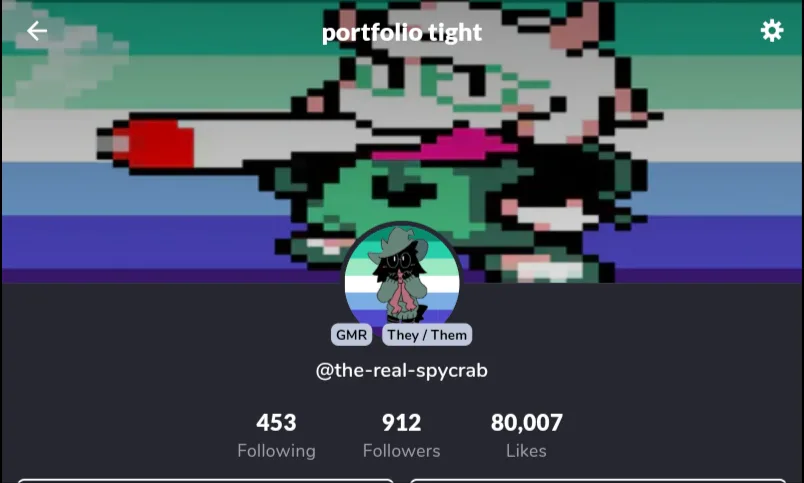The width and height of the screenshot is (804, 483).
Task: Tap the pixelated cloud in the banner corner
Action: pyautogui.click(x=67, y=56)
